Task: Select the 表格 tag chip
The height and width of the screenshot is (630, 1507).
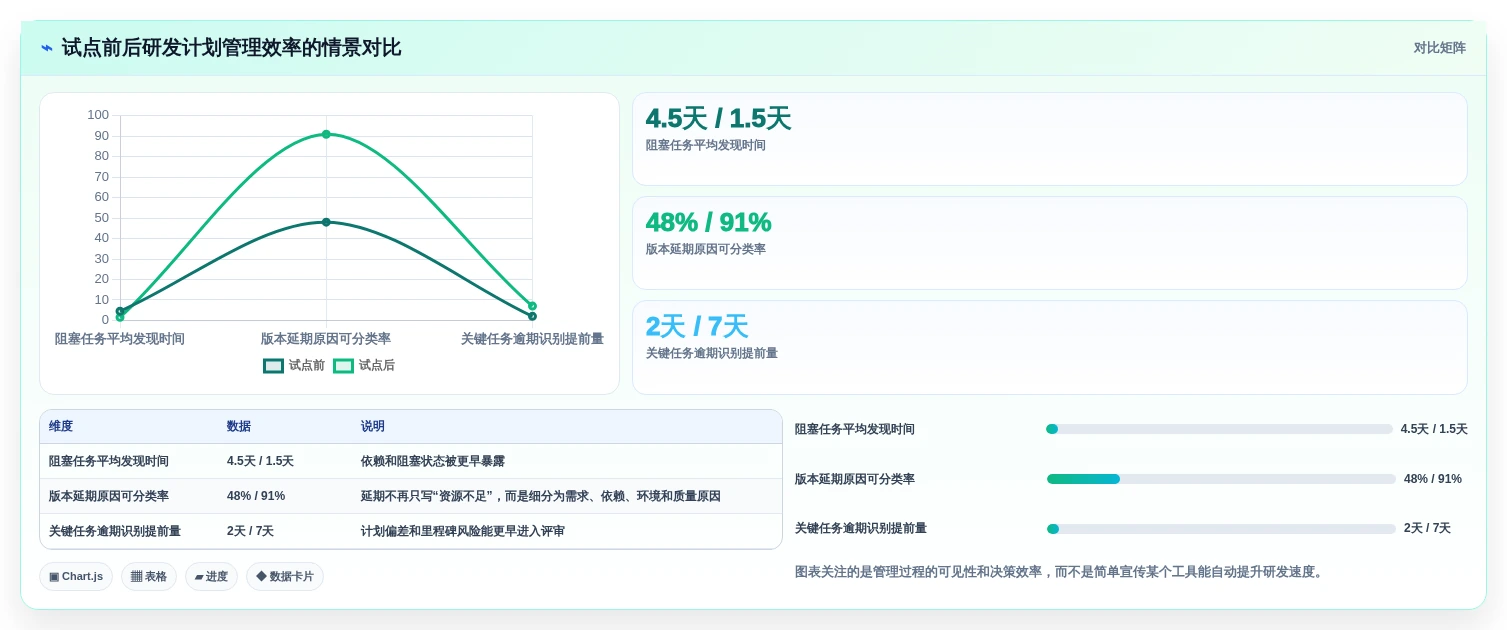Action: coord(149,576)
